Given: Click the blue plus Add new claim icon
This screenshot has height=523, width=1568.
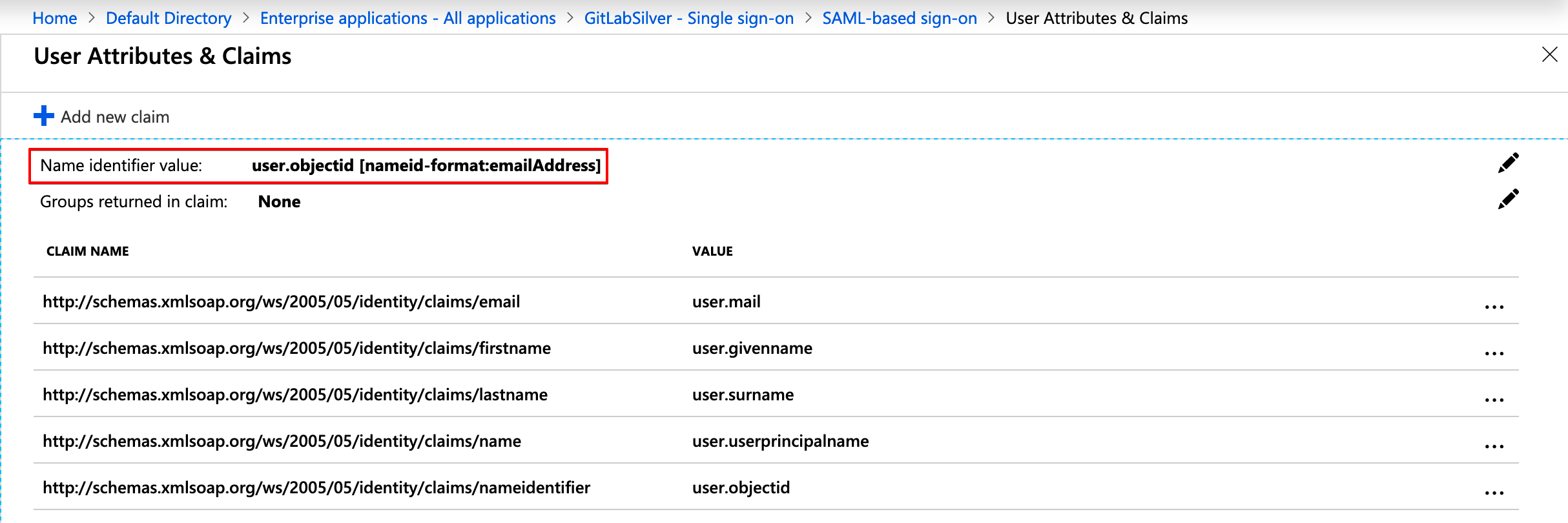Looking at the screenshot, I should point(44,116).
